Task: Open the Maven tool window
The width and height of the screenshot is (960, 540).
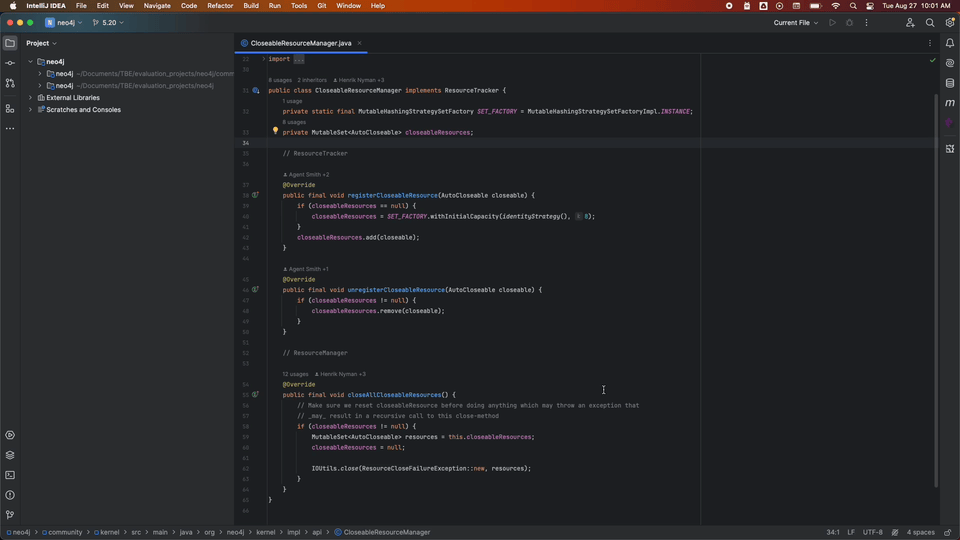Action: click(x=949, y=103)
